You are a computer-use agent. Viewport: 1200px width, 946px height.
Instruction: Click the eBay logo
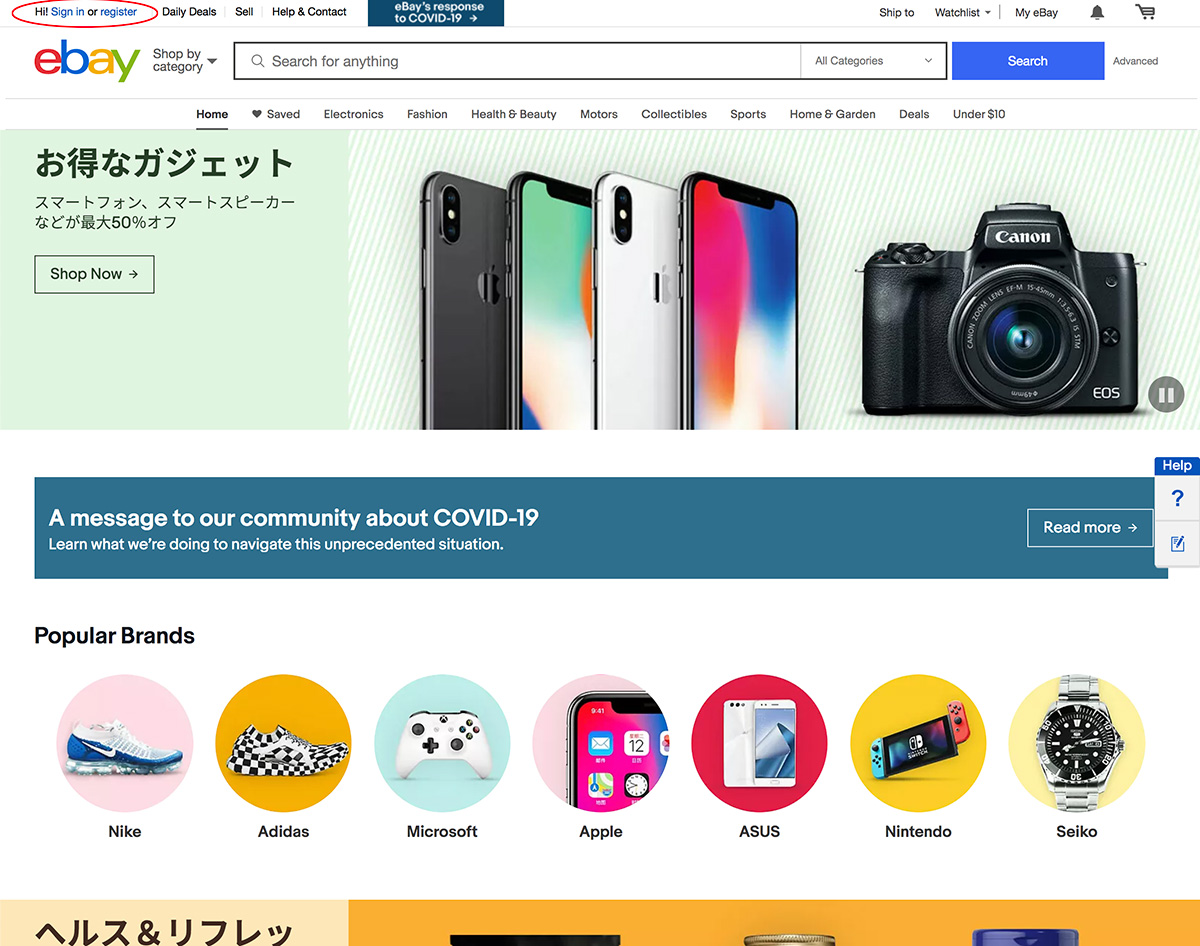87,61
